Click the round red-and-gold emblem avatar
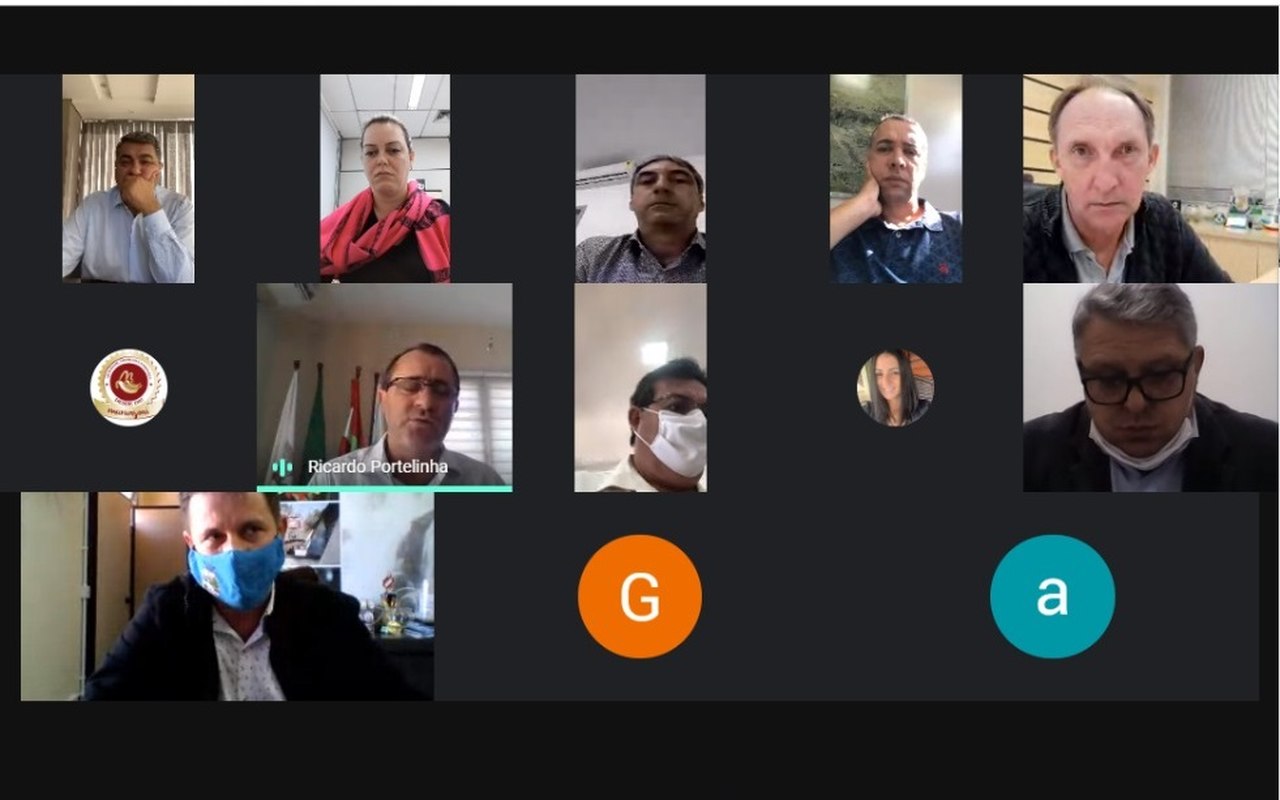The image size is (1280, 800). point(129,388)
